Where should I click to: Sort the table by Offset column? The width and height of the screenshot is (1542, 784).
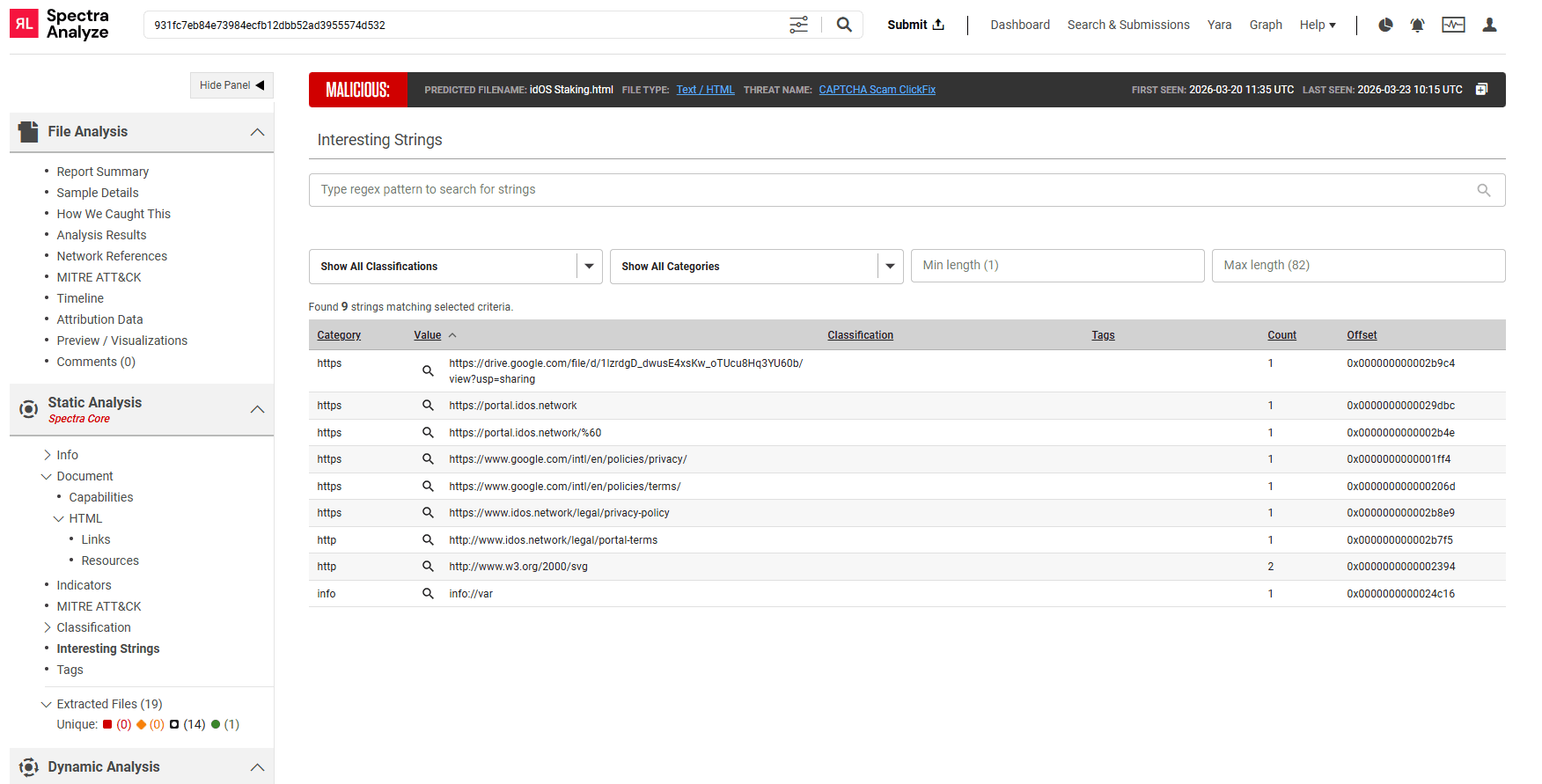1361,335
